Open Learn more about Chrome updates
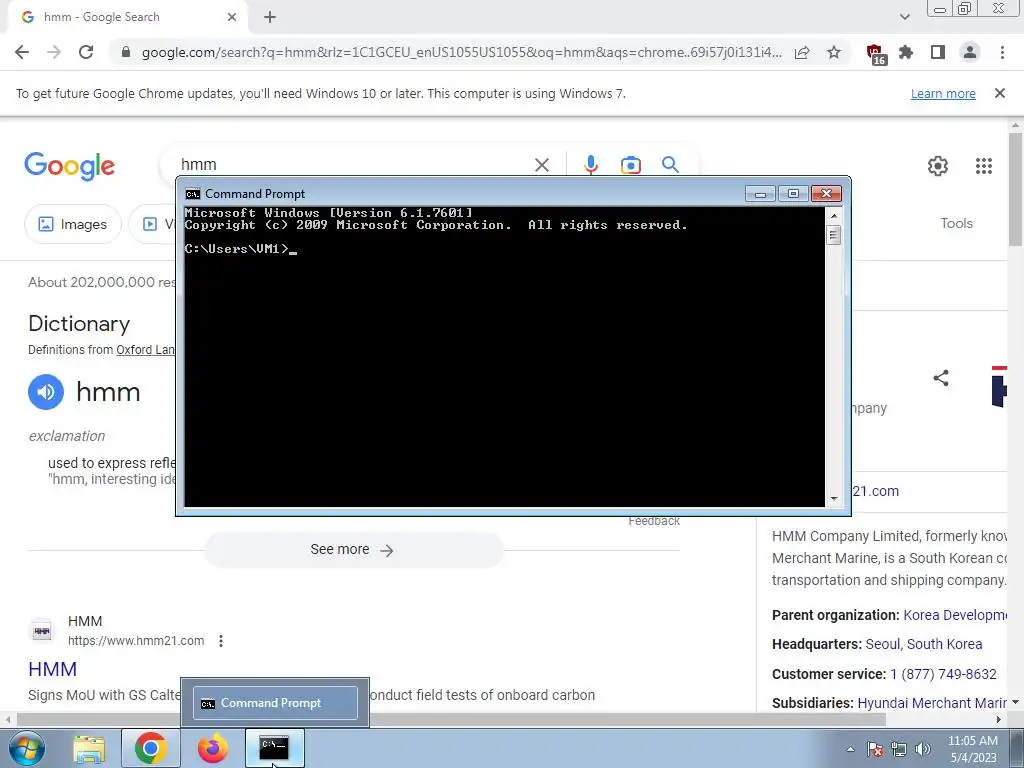The width and height of the screenshot is (1024, 768). pos(943,94)
